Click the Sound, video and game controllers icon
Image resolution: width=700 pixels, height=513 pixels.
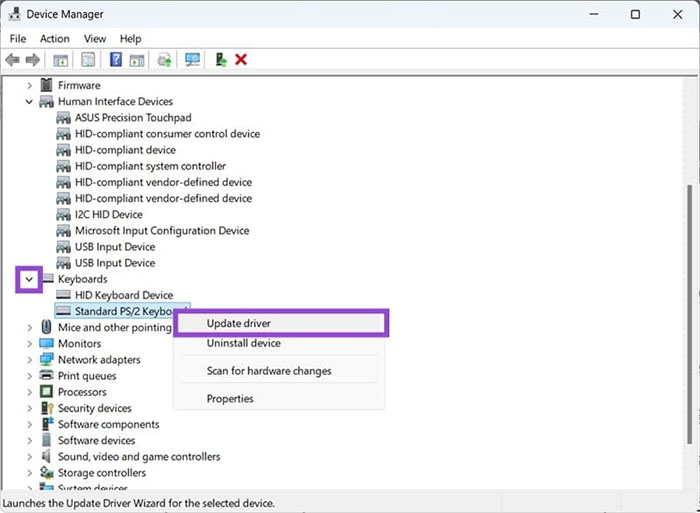click(x=46, y=456)
